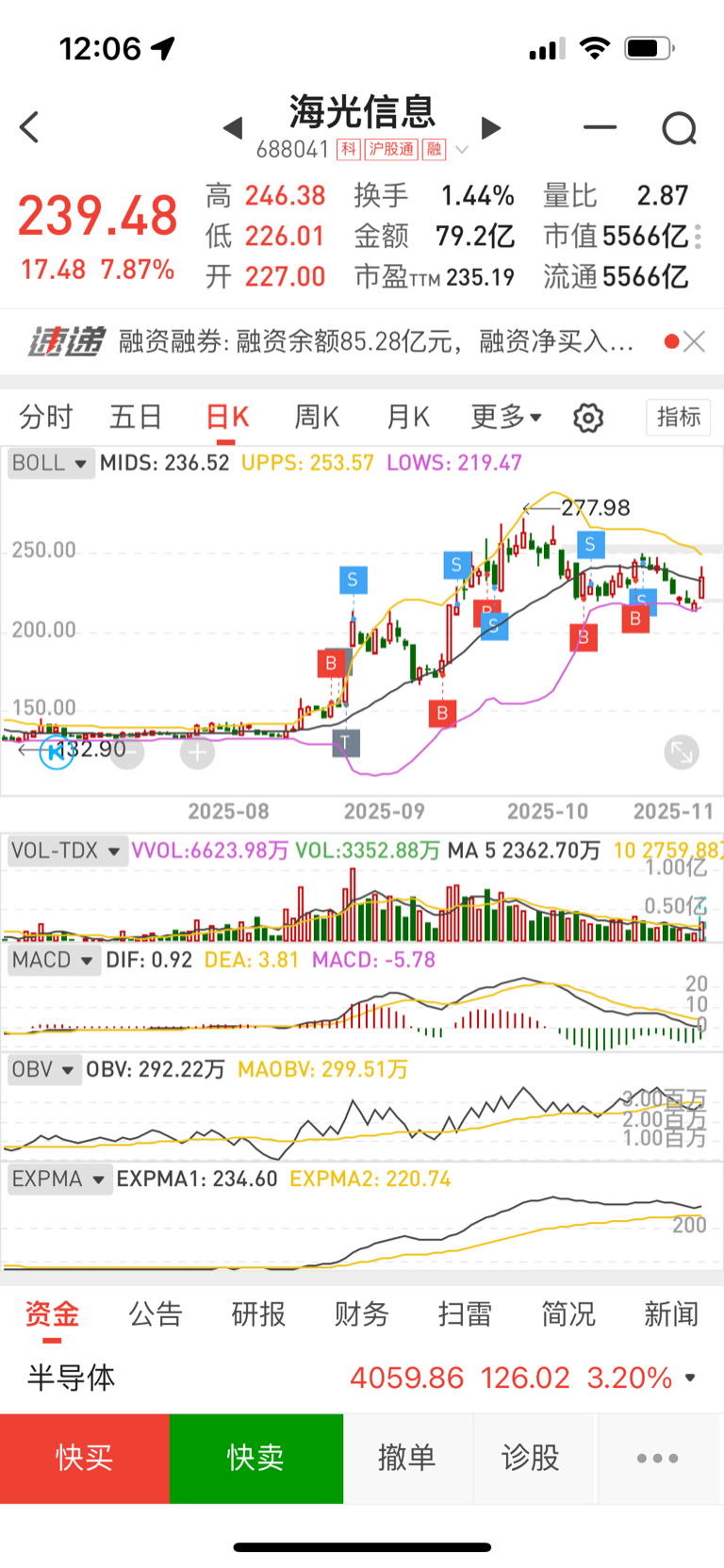Screen dimensions: 724x1568
Task: Open the 财务 tab
Action: [x=361, y=1313]
